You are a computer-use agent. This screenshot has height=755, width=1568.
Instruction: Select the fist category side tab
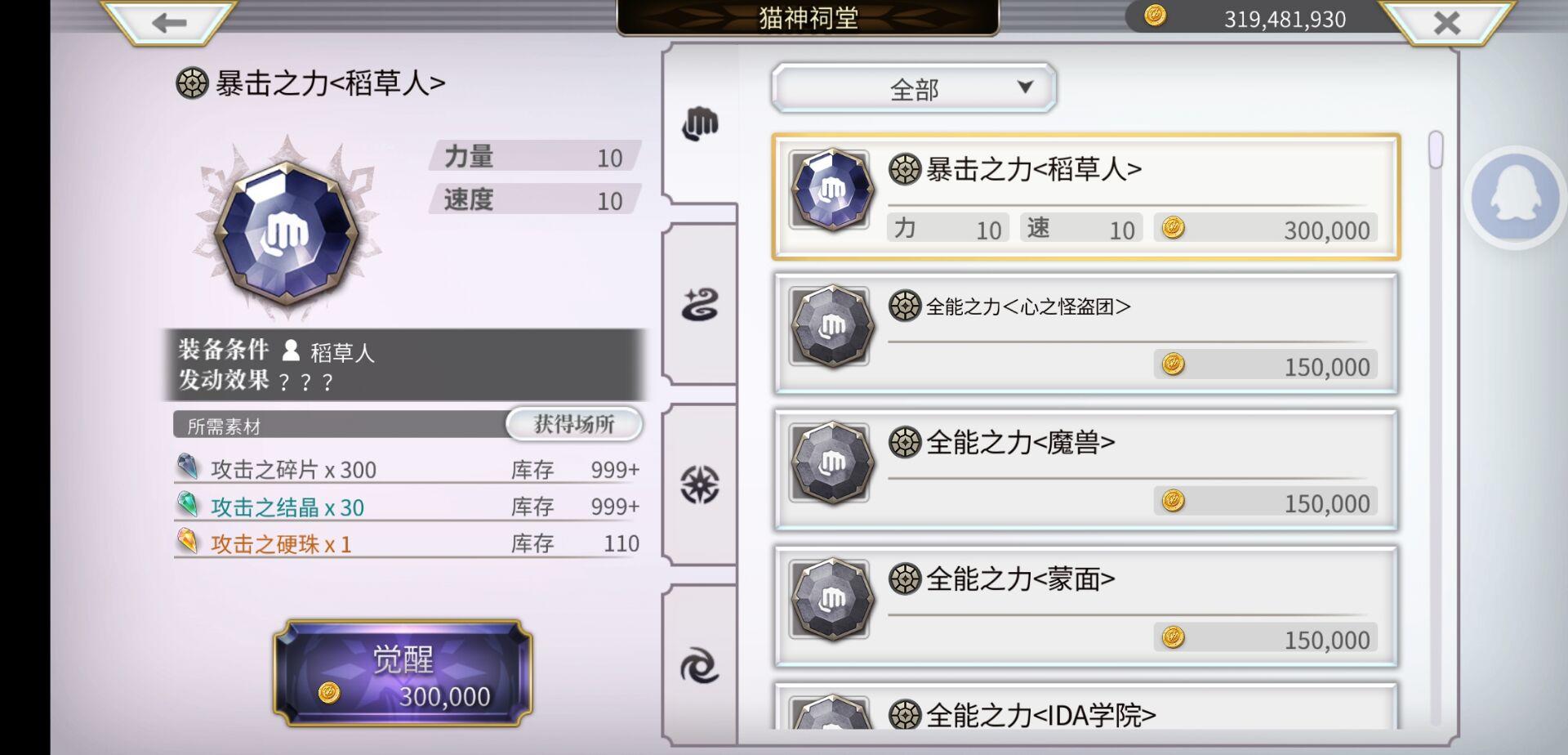tap(700, 123)
